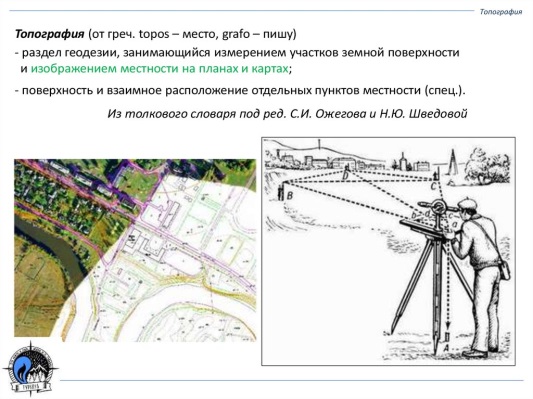The image size is (533, 399).
Task: Click the tree on the drawing's right edge
Action: [486, 166]
